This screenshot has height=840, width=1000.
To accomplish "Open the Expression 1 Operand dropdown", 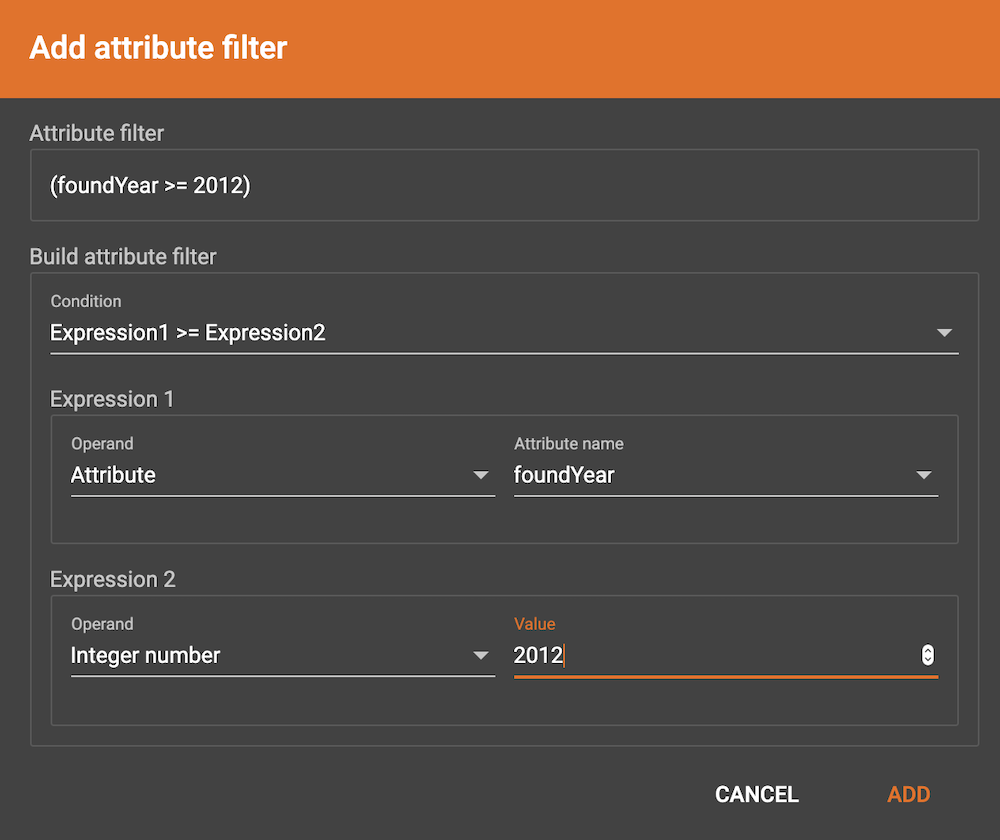I will click(280, 476).
